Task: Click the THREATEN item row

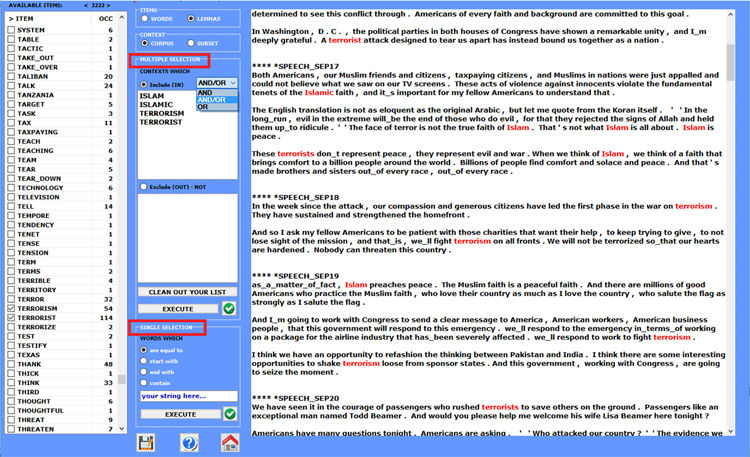Action: click(60, 429)
